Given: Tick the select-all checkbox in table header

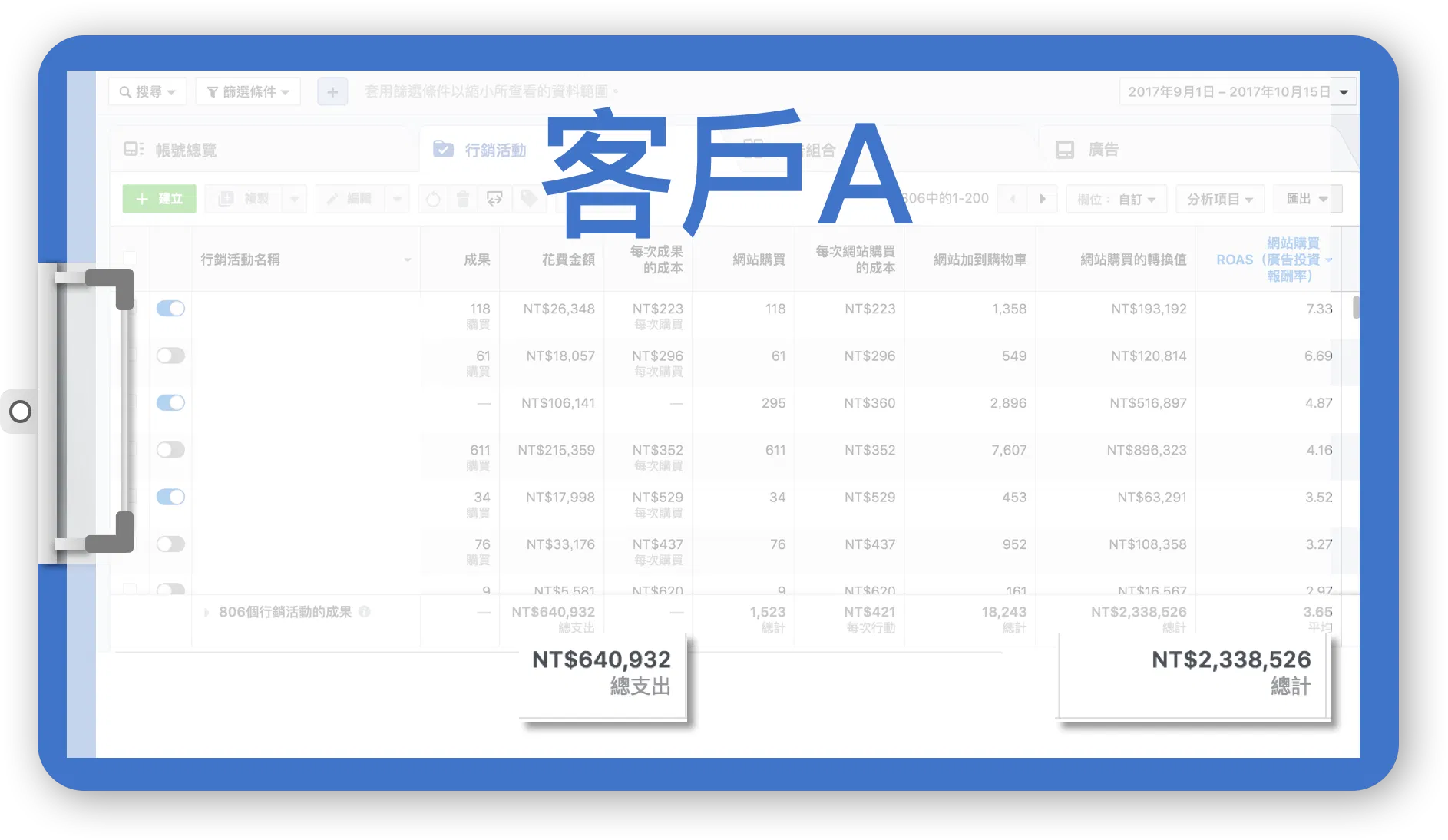Looking at the screenshot, I should [130, 259].
